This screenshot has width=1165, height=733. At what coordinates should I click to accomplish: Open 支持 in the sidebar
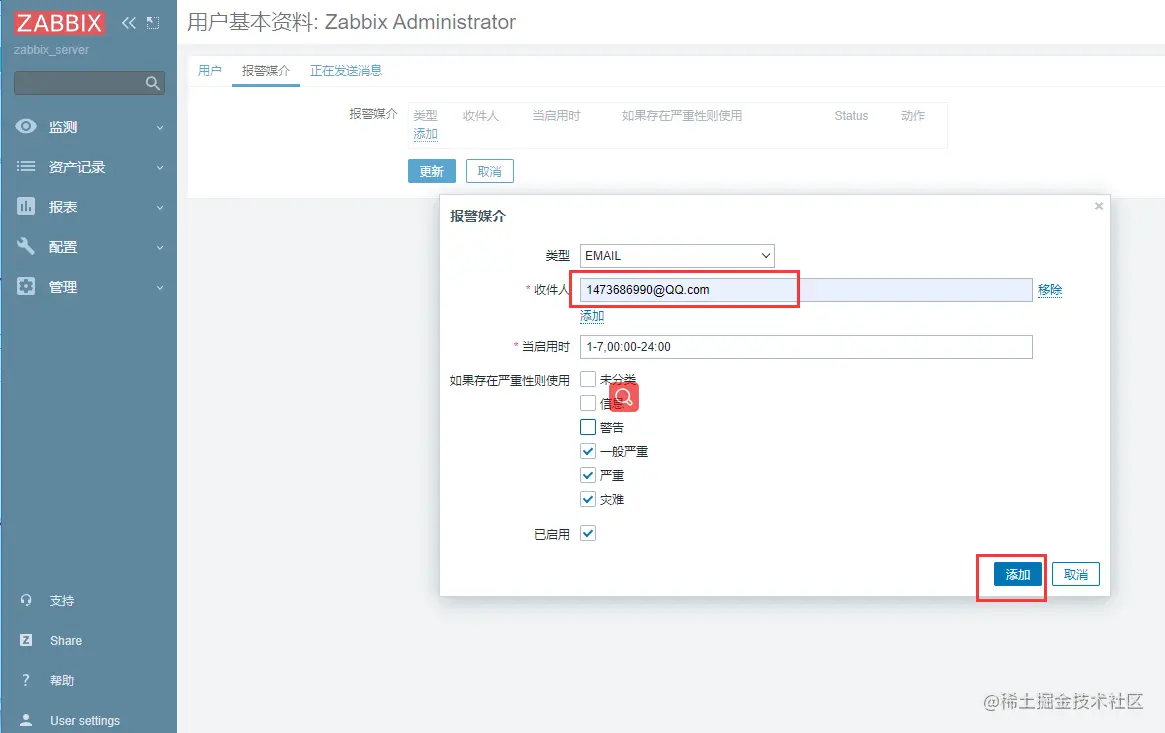62,600
